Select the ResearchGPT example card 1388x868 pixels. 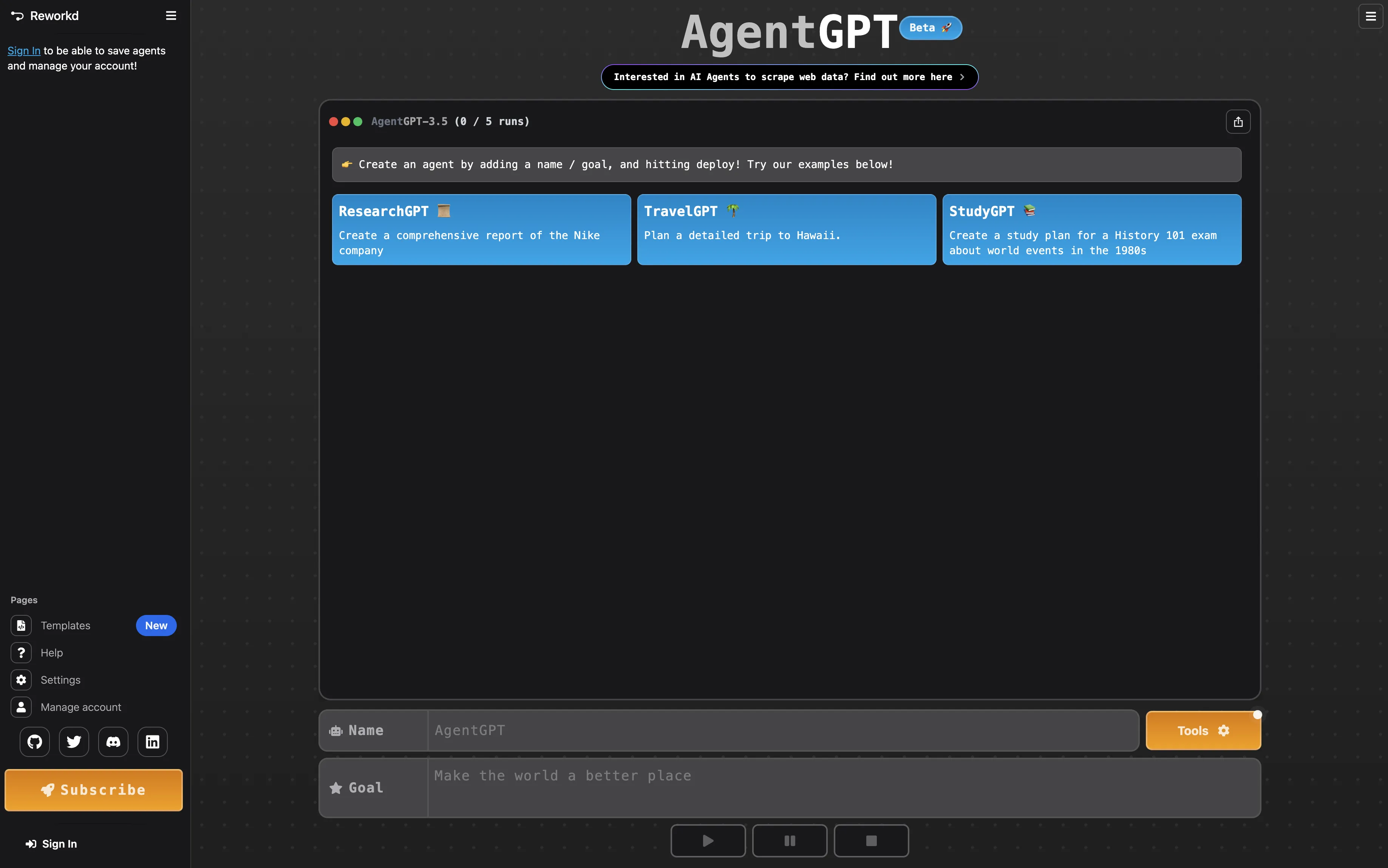(x=481, y=230)
